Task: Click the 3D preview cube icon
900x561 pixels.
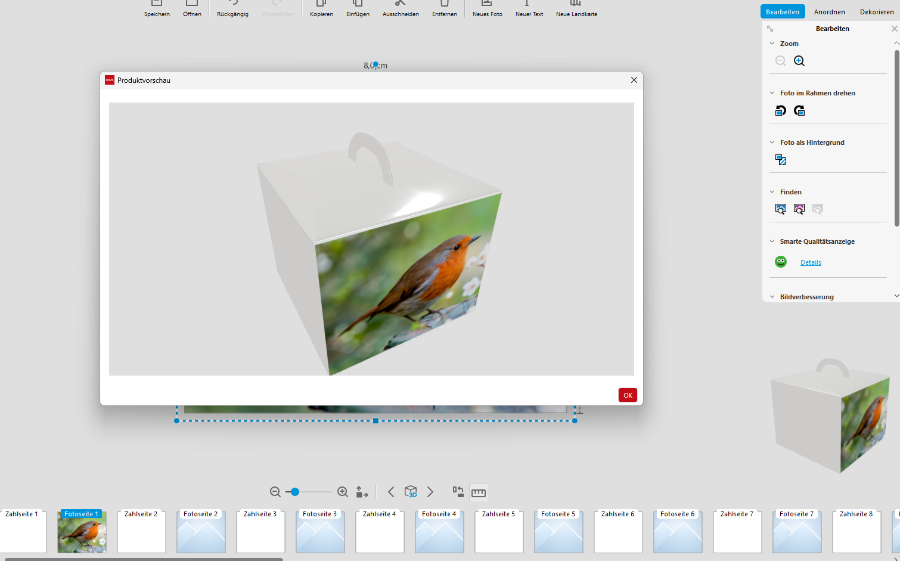Action: coord(410,492)
